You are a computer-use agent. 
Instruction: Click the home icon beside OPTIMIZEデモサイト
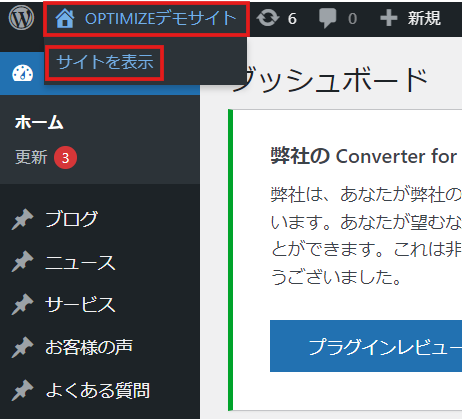pyautogui.click(x=65, y=18)
